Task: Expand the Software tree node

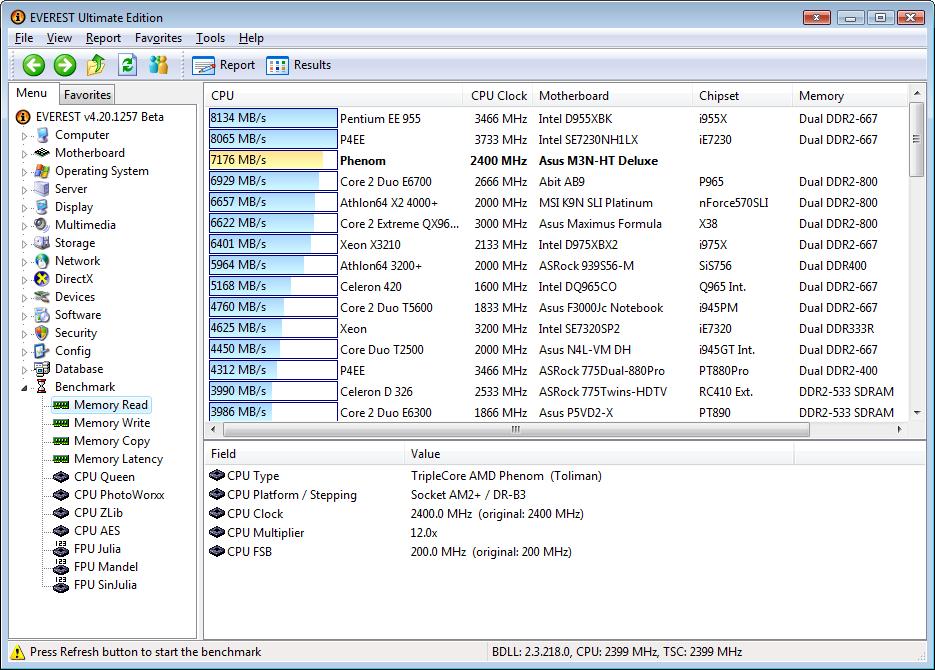Action: pyautogui.click(x=24, y=316)
